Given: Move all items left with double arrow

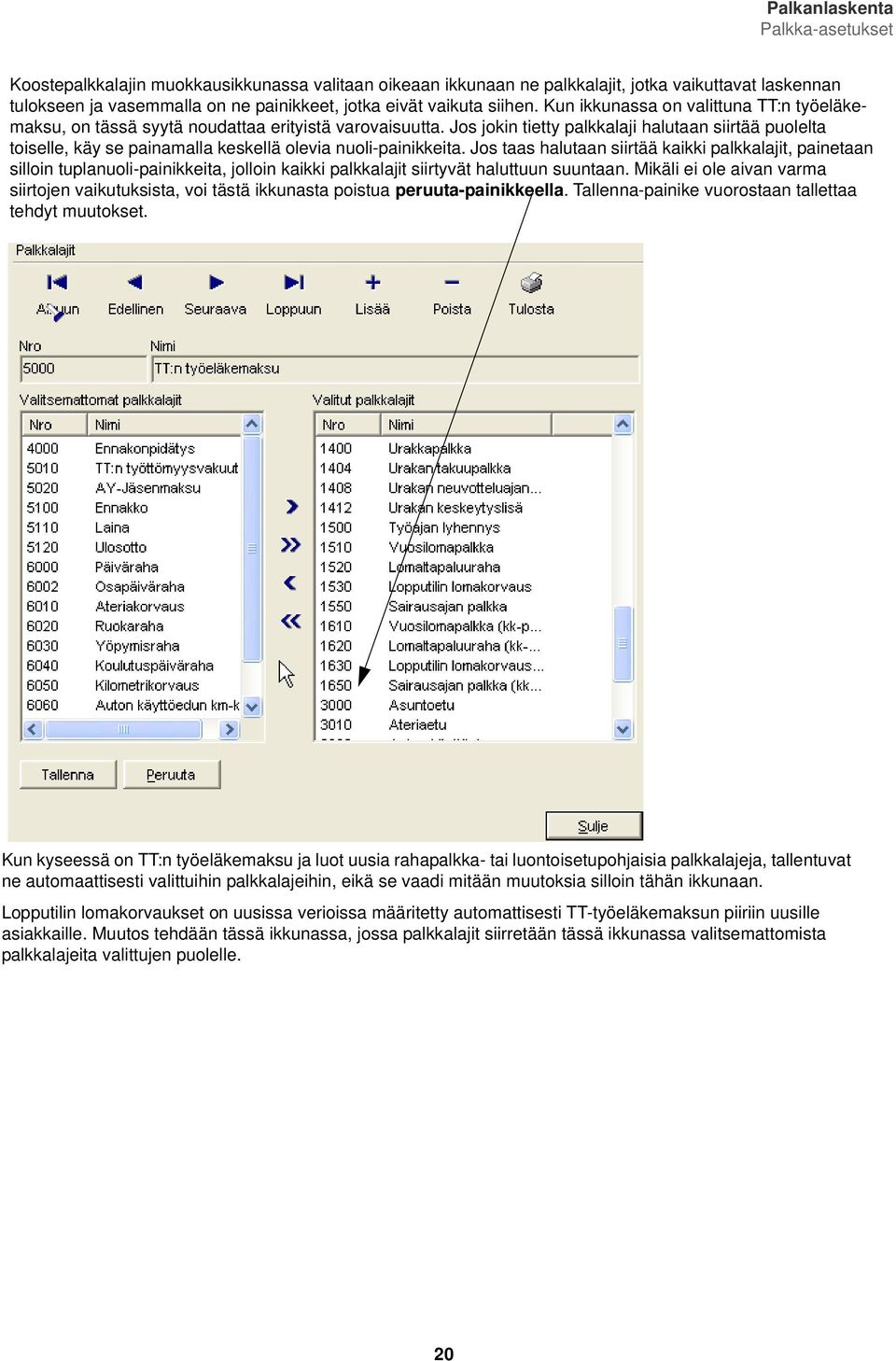Looking at the screenshot, I should click(291, 621).
